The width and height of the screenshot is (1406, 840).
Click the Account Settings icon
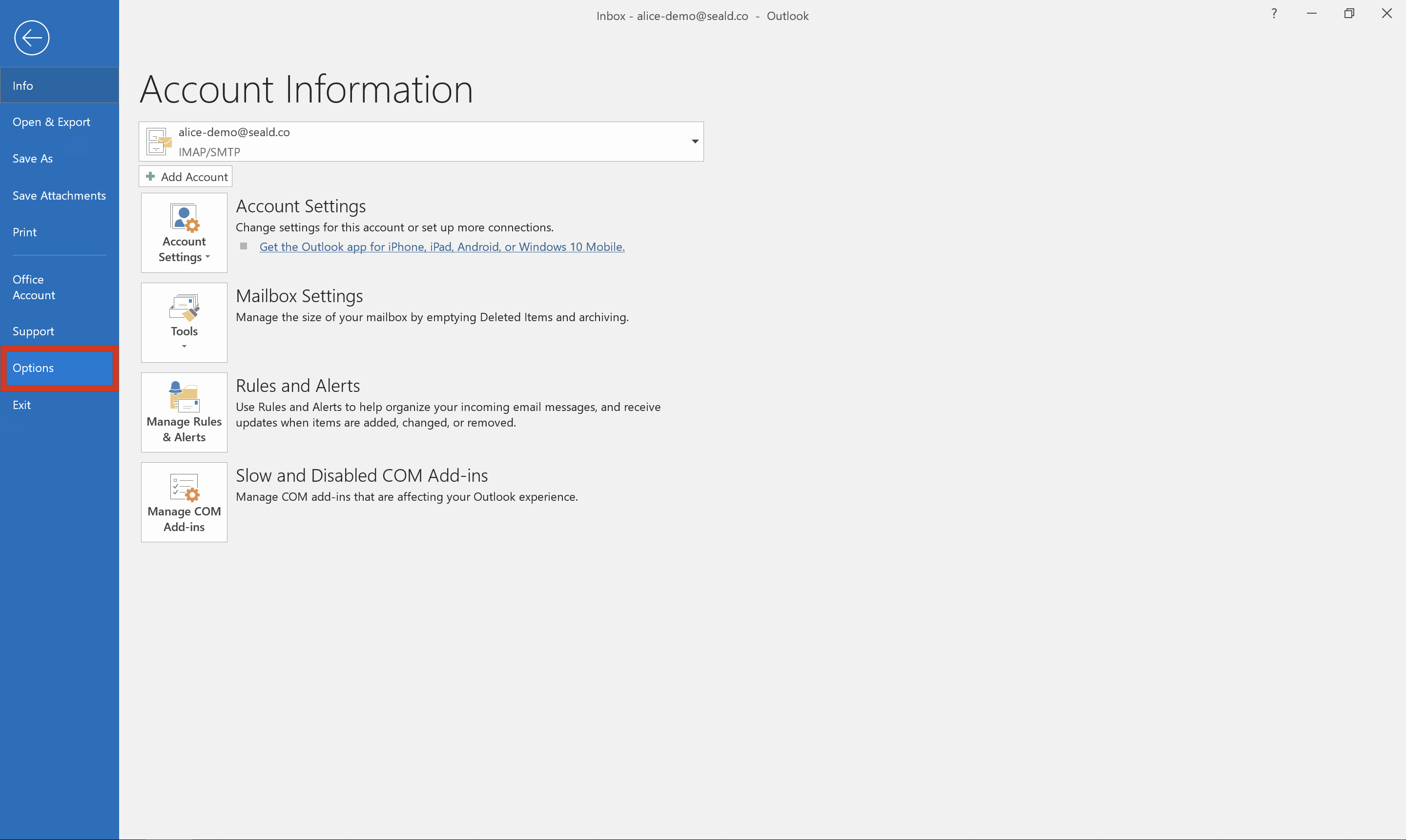183,232
